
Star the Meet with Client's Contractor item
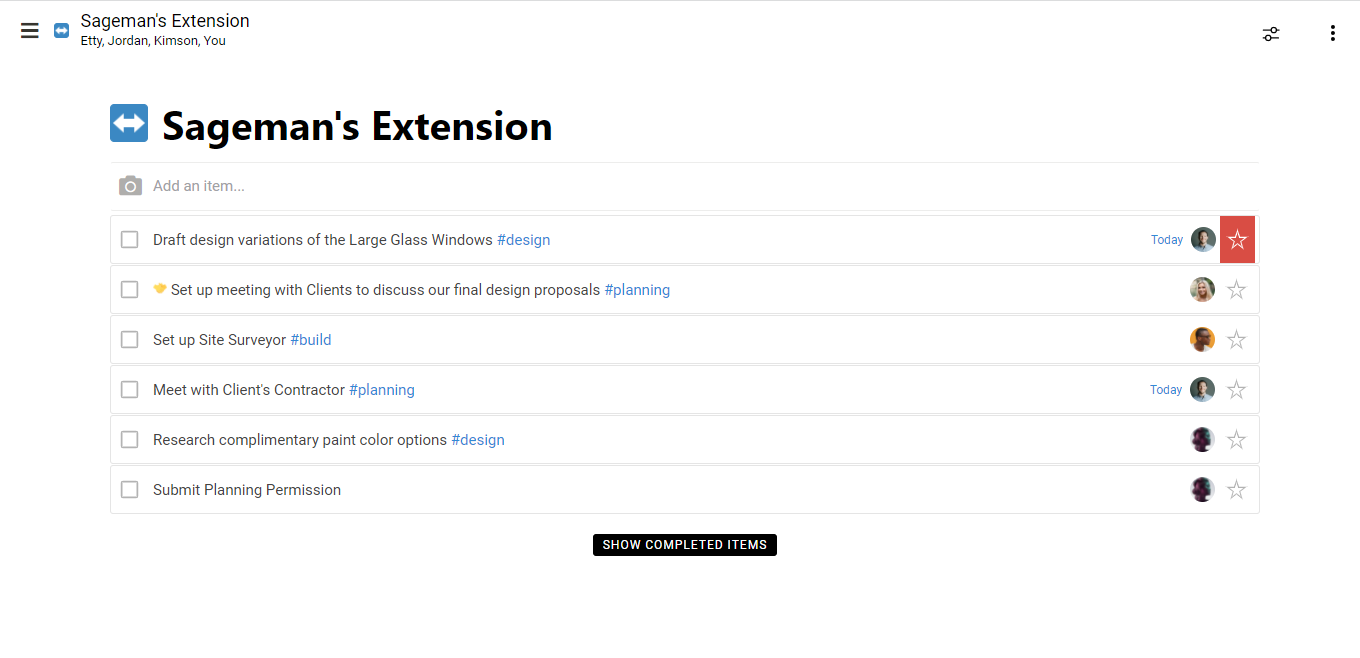pos(1237,390)
